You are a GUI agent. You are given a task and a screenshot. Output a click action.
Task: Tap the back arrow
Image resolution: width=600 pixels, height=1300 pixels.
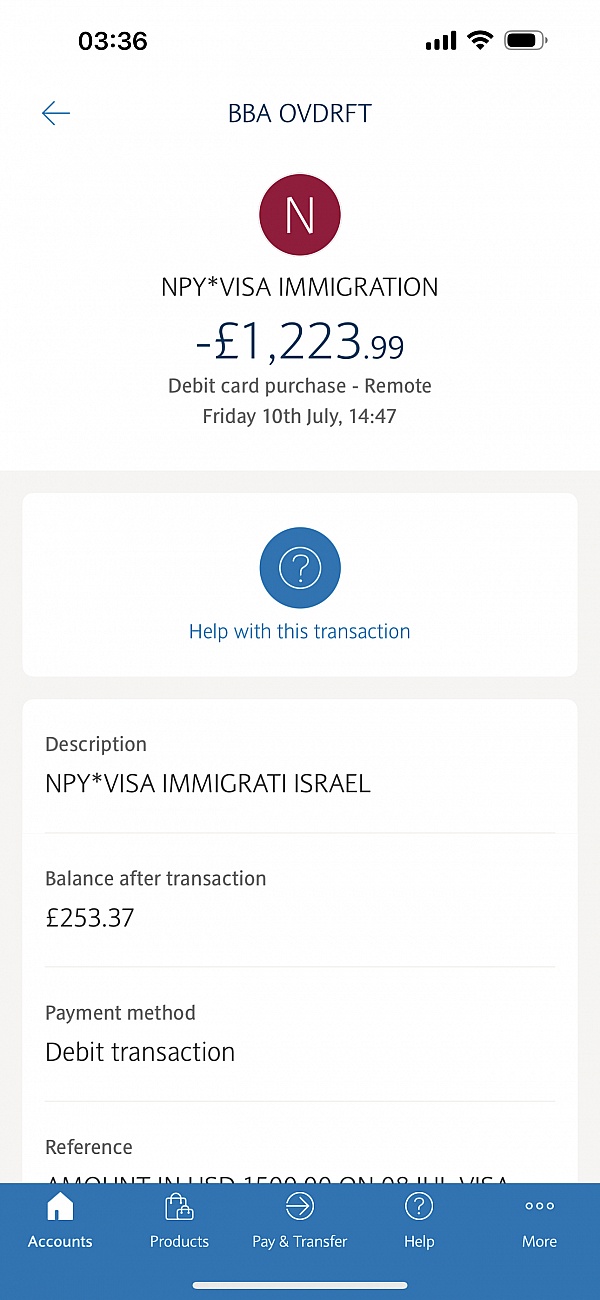coord(56,113)
